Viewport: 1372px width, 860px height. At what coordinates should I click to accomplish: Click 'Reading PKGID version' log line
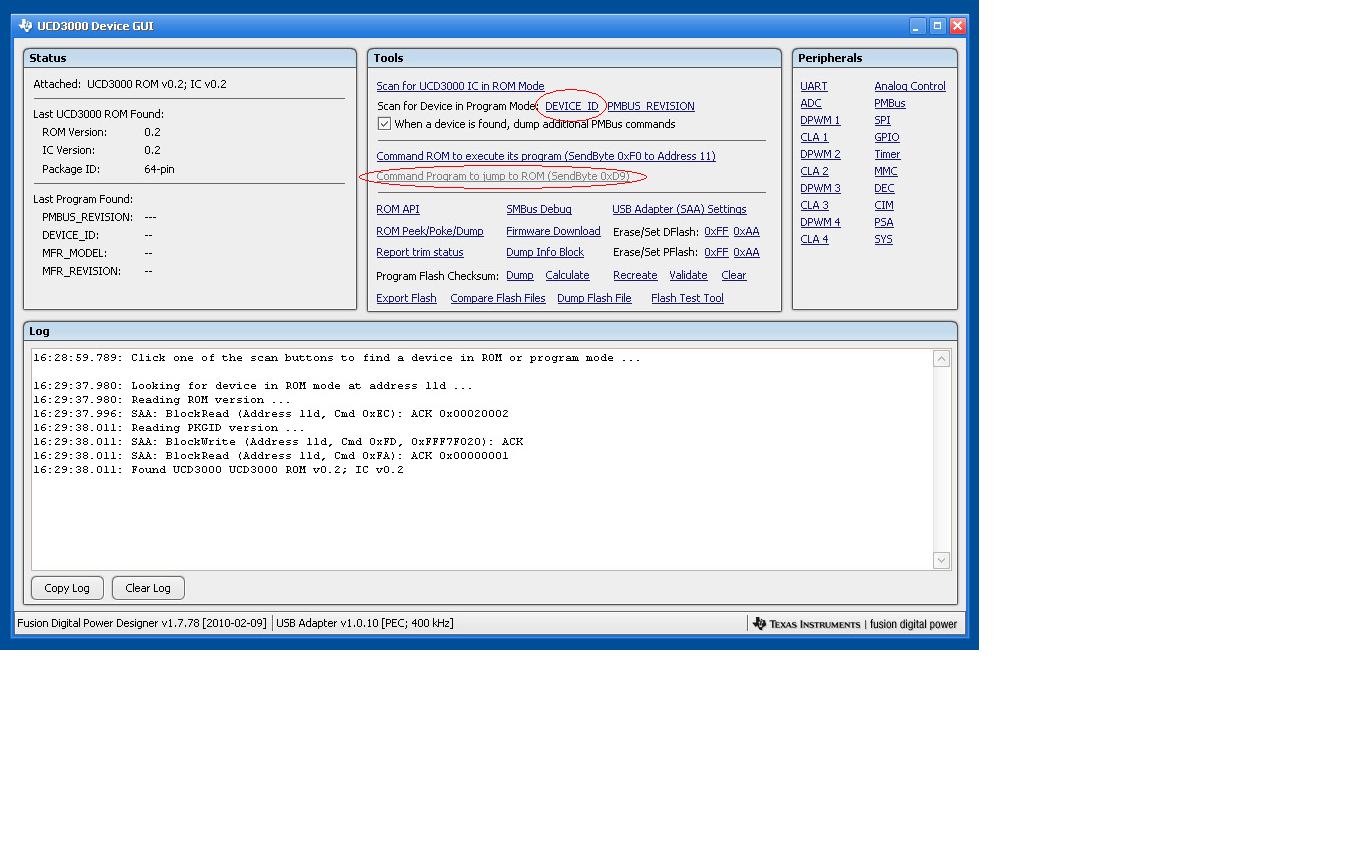(168, 428)
